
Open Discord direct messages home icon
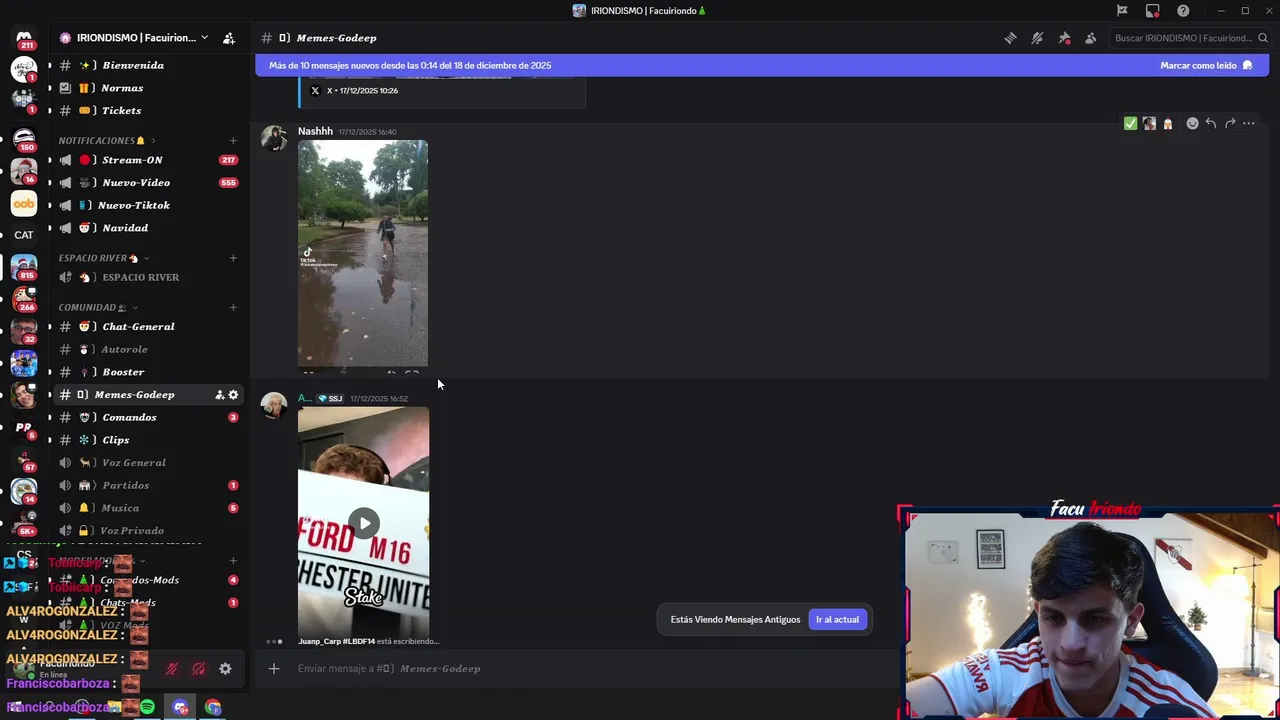pos(24,38)
